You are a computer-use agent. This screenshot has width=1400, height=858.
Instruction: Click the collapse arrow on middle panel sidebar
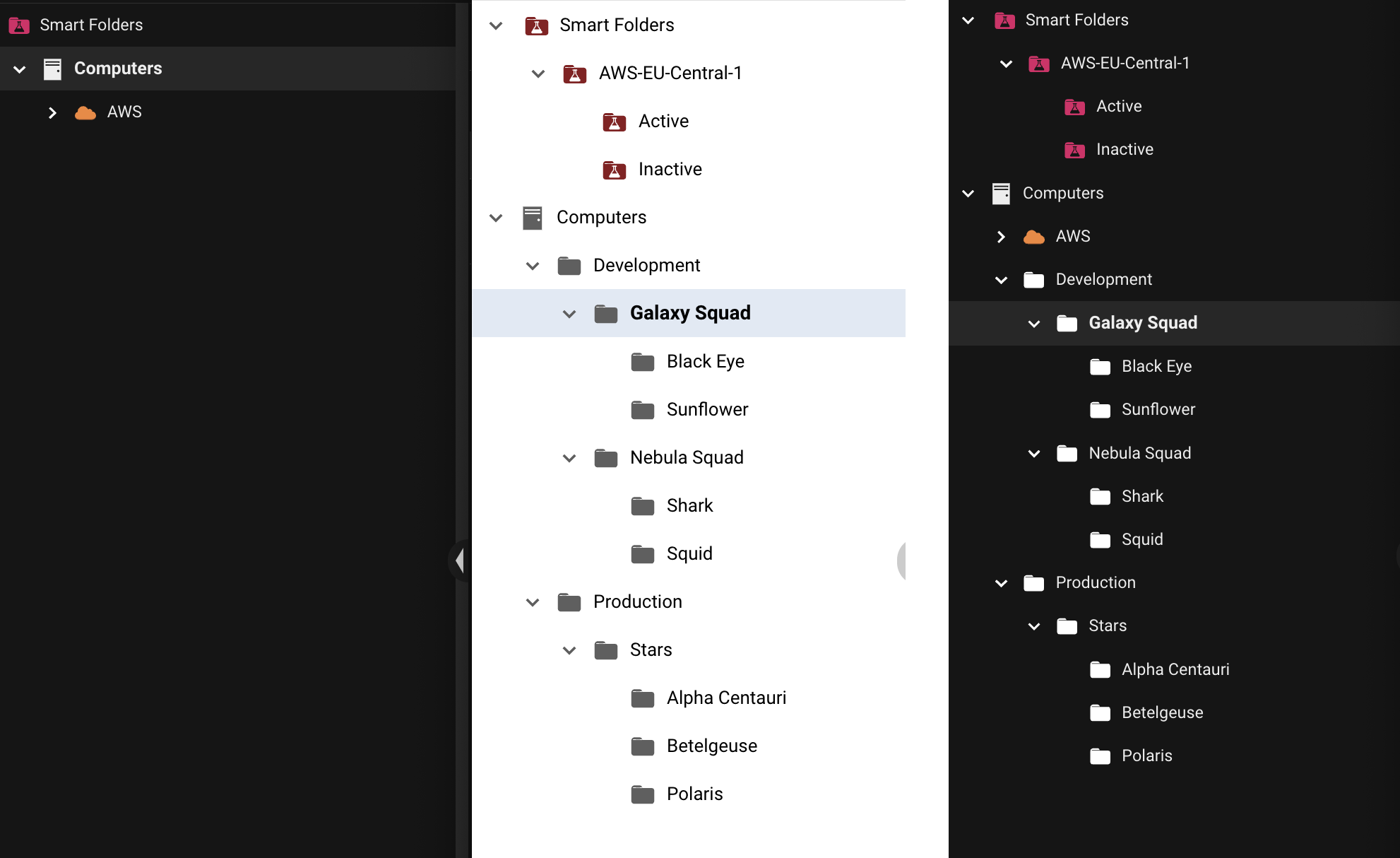[x=459, y=560]
